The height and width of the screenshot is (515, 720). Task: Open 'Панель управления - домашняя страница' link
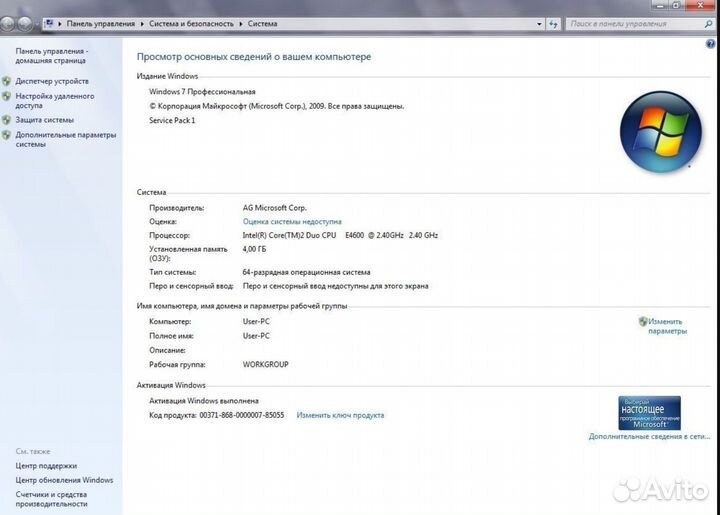click(x=51, y=56)
